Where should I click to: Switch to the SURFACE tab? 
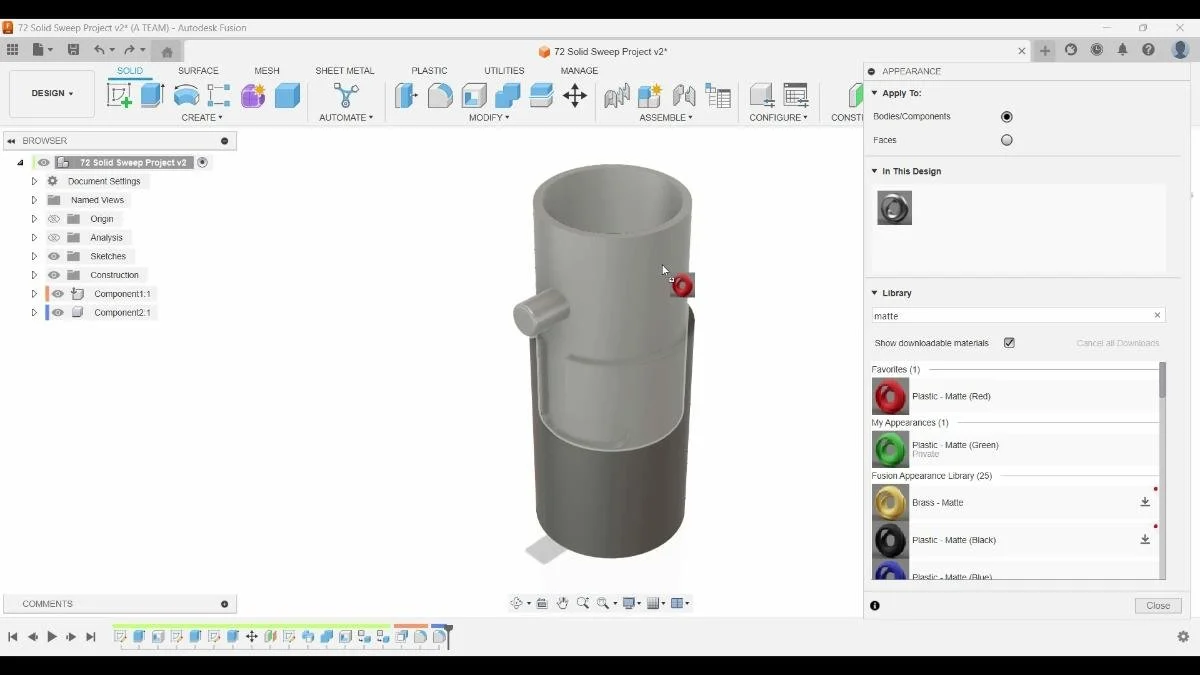(x=198, y=71)
